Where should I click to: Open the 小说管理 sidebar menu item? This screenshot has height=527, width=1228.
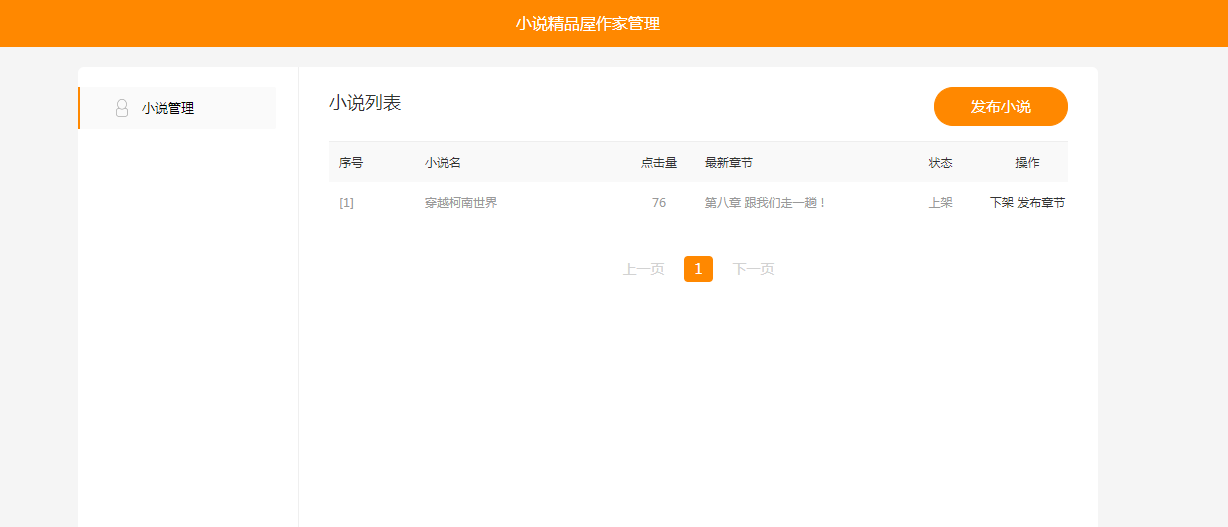(177, 108)
